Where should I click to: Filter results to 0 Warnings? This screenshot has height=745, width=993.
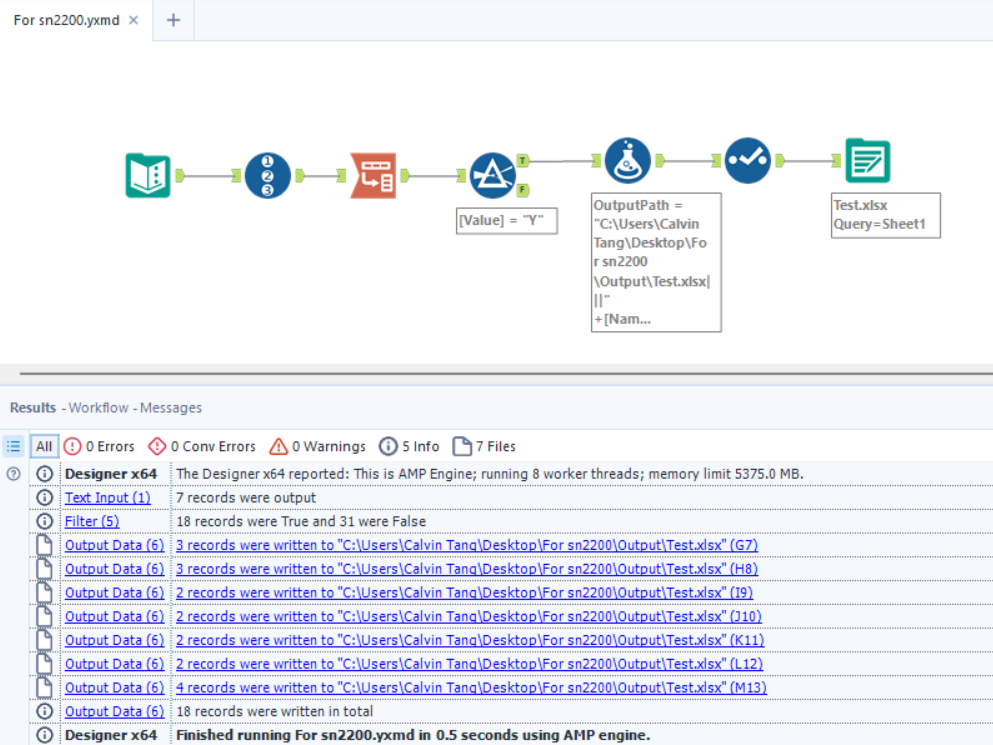click(317, 446)
